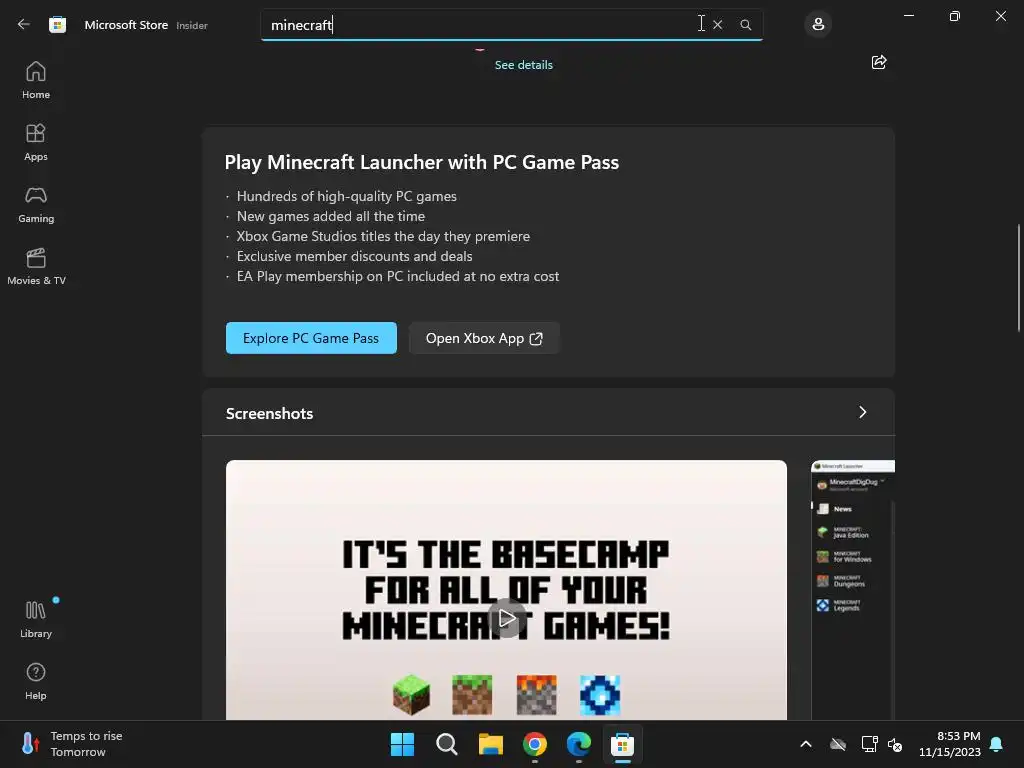Viewport: 1024px width, 768px height.
Task: Expand Screenshots with the chevron arrow
Action: coord(863,412)
